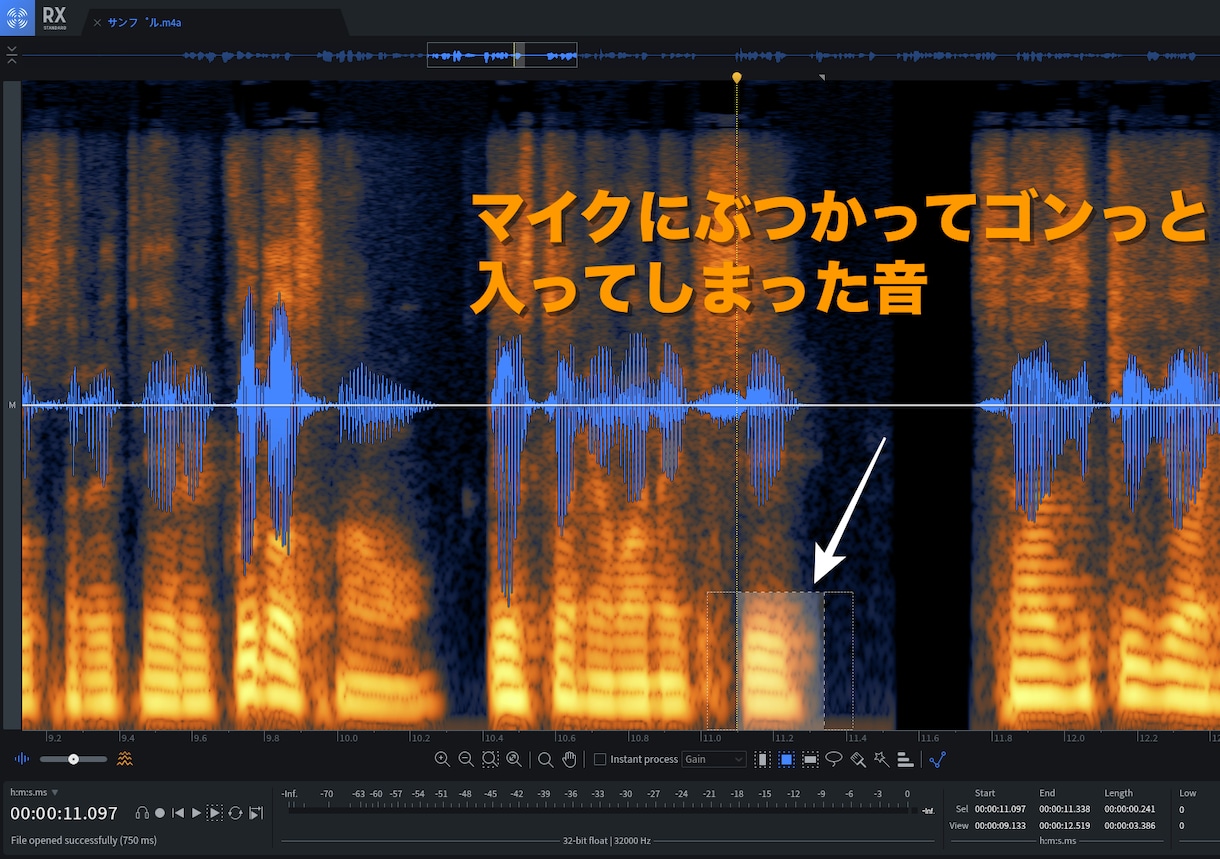Image resolution: width=1220 pixels, height=859 pixels.
Task: Select the Magic wand tool
Action: [x=881, y=759]
